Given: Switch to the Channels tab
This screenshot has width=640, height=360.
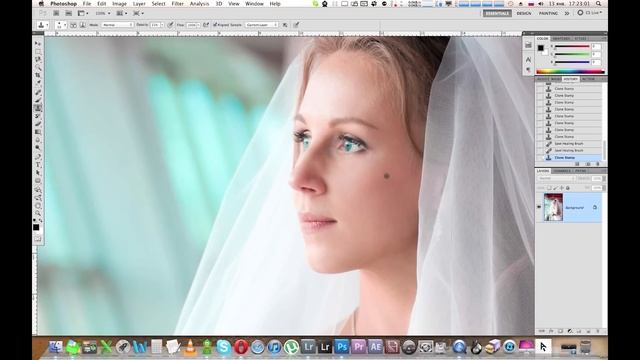Looking at the screenshot, I should click(x=562, y=171).
